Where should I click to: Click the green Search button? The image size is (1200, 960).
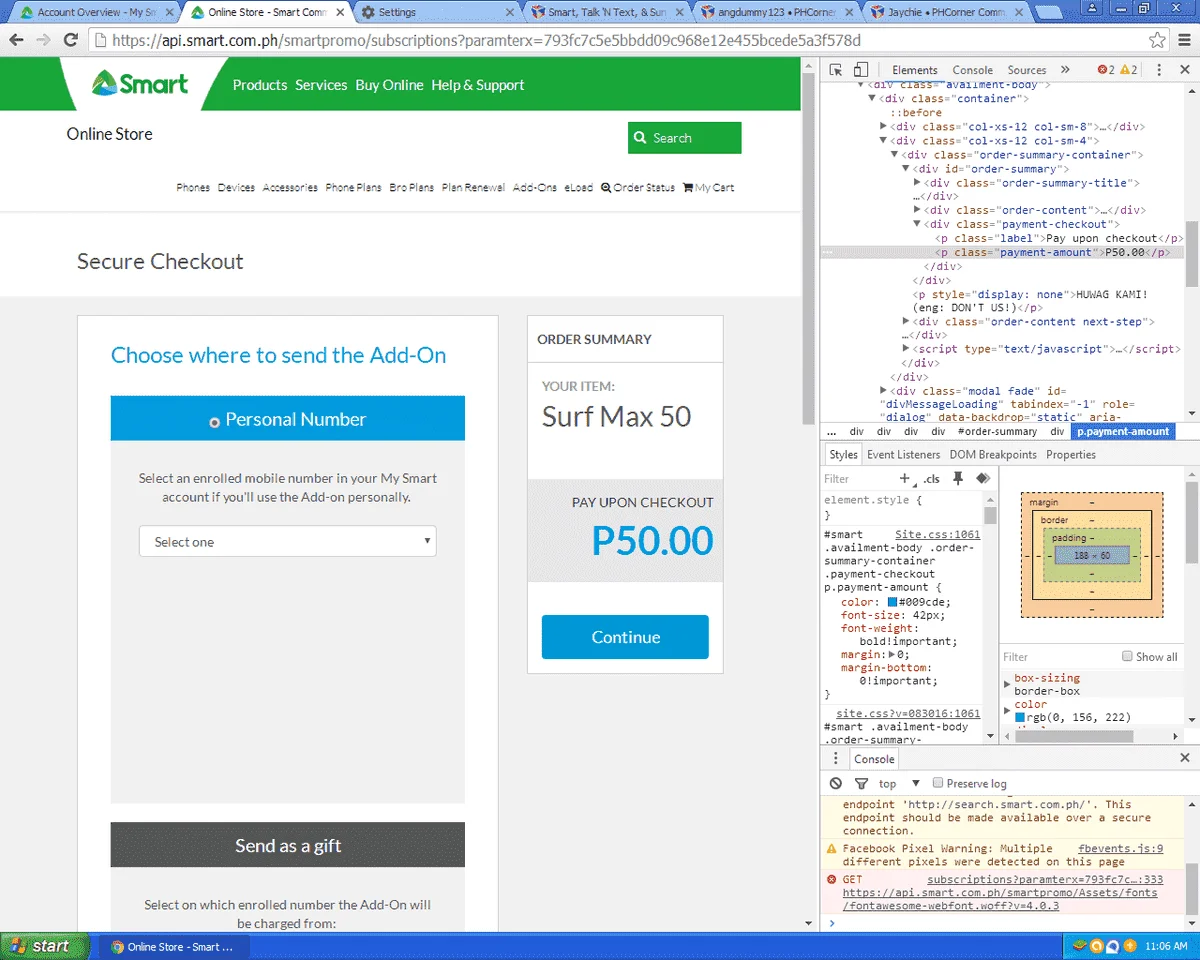[685, 138]
